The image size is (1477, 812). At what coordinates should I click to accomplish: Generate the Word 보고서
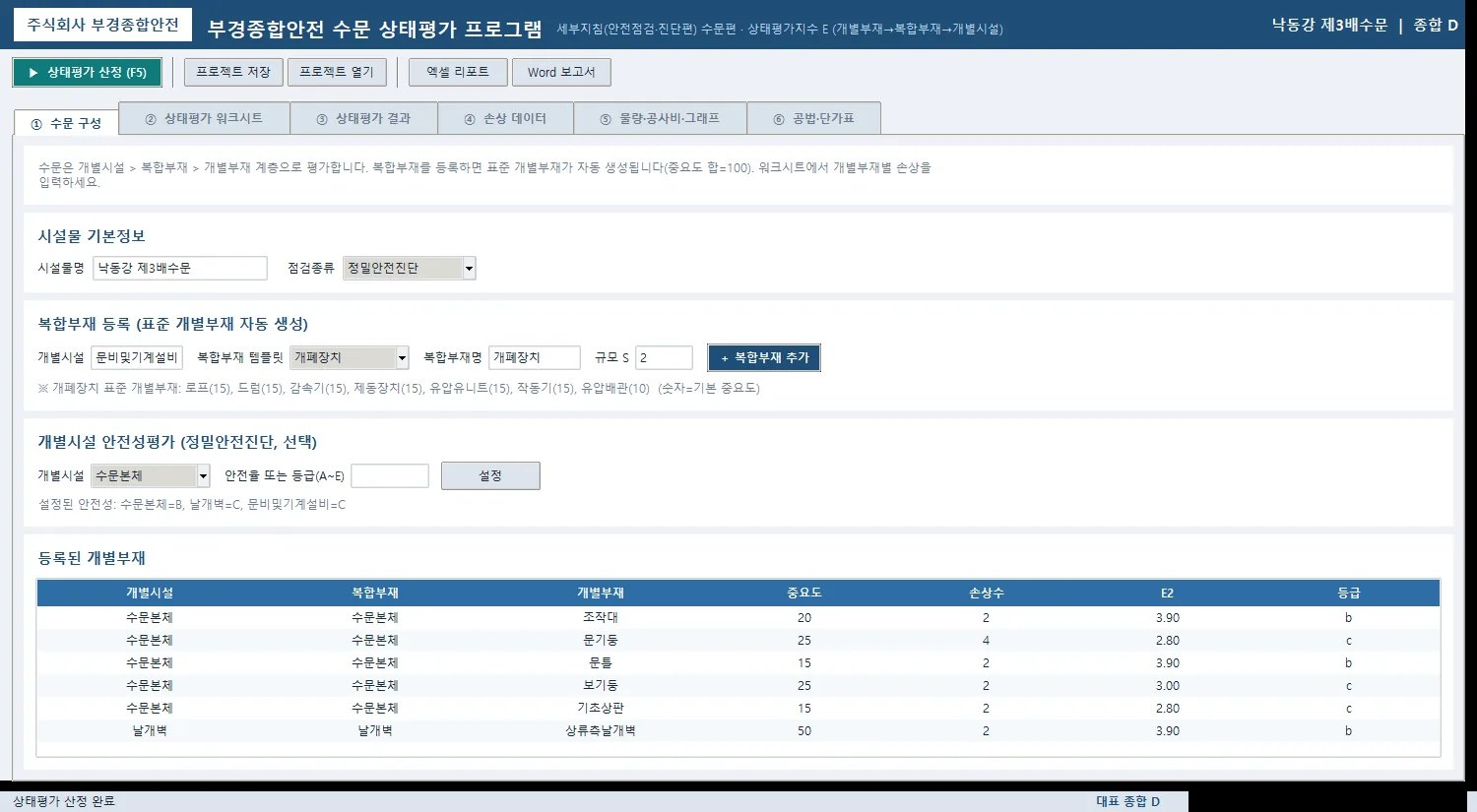tap(561, 73)
